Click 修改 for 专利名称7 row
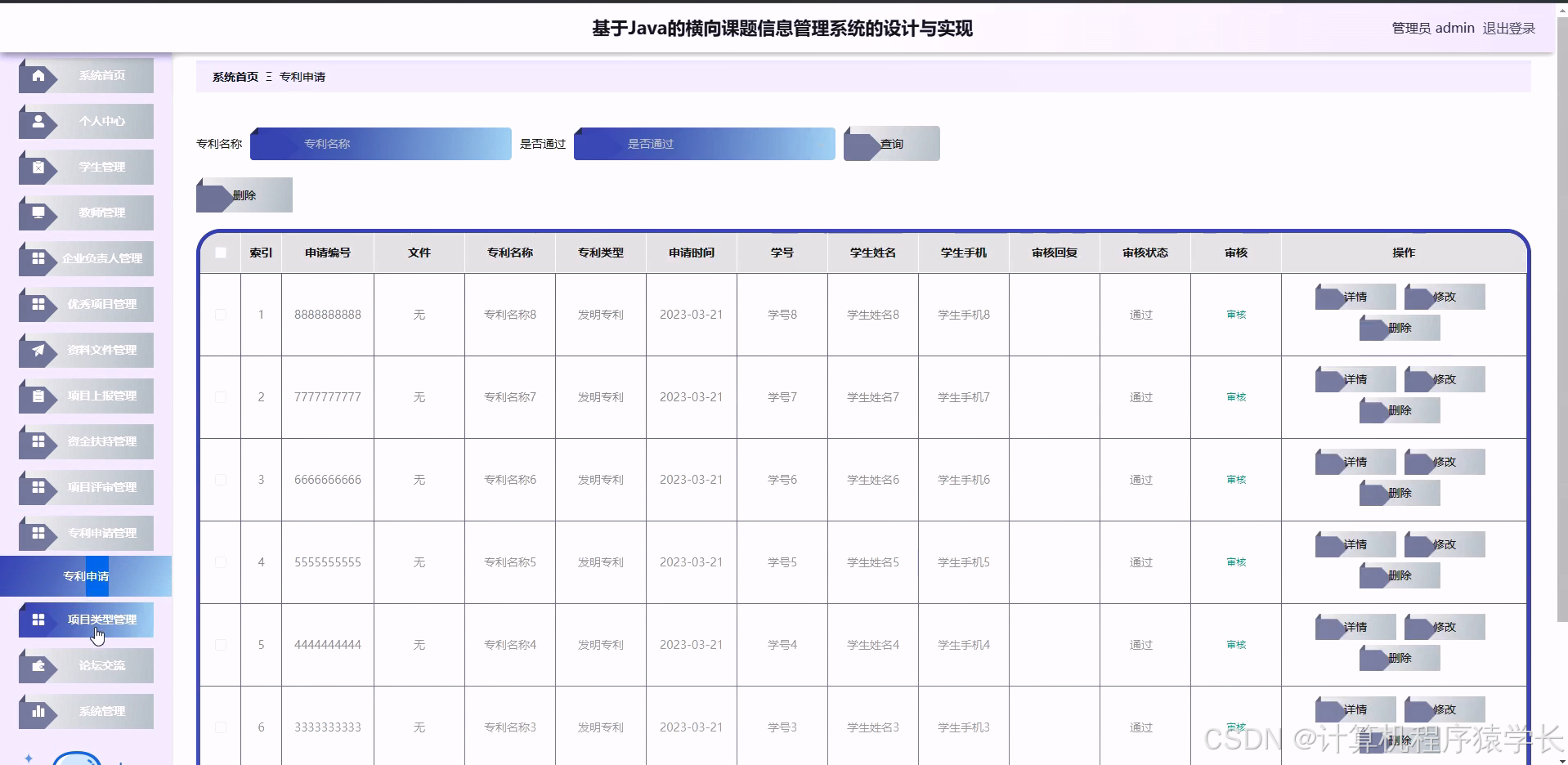 [x=1445, y=379]
